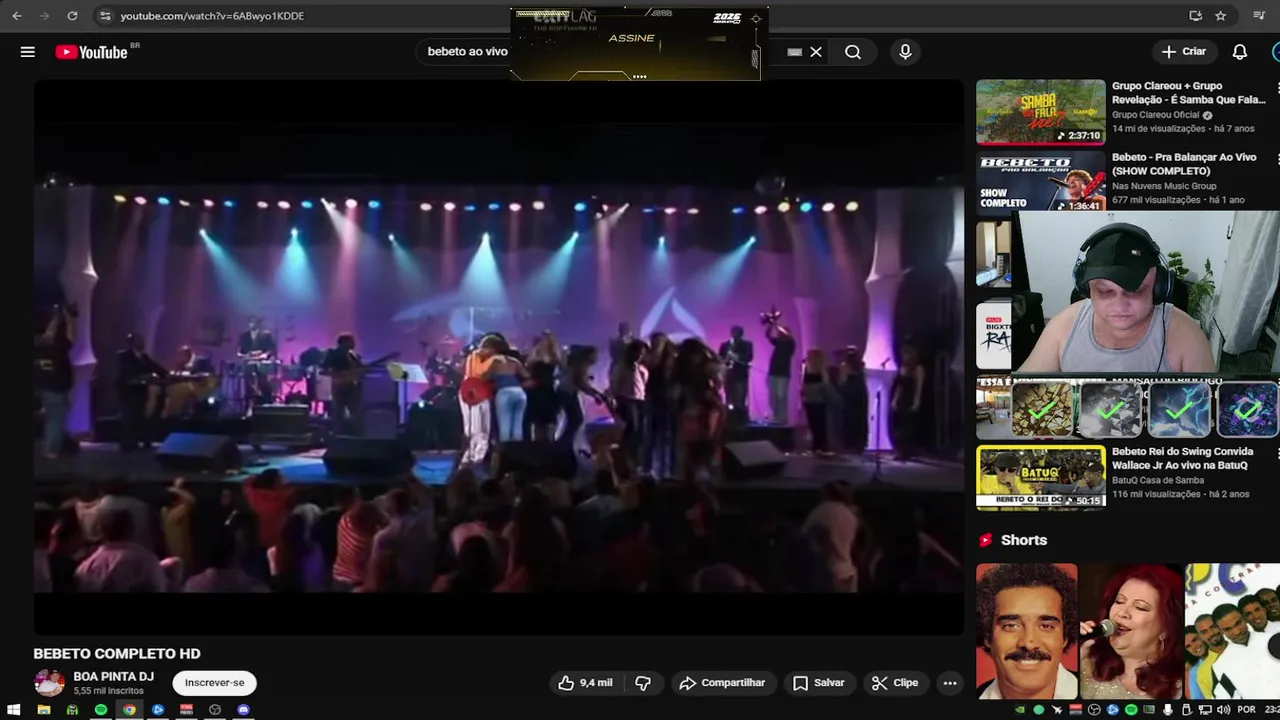
Task: Go to the YouTube home logo
Action: coord(91,52)
